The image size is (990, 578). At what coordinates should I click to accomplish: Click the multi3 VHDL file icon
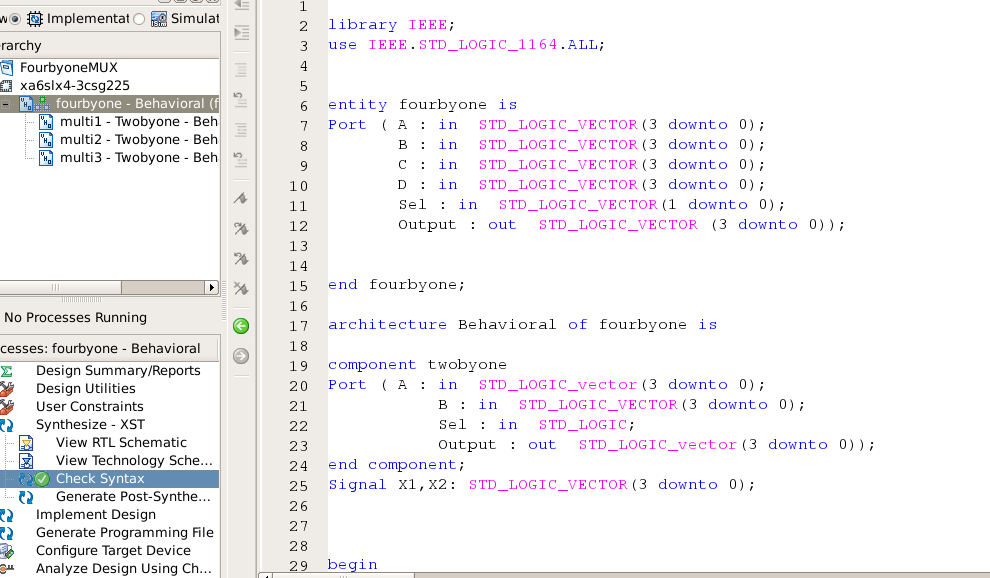[x=46, y=157]
